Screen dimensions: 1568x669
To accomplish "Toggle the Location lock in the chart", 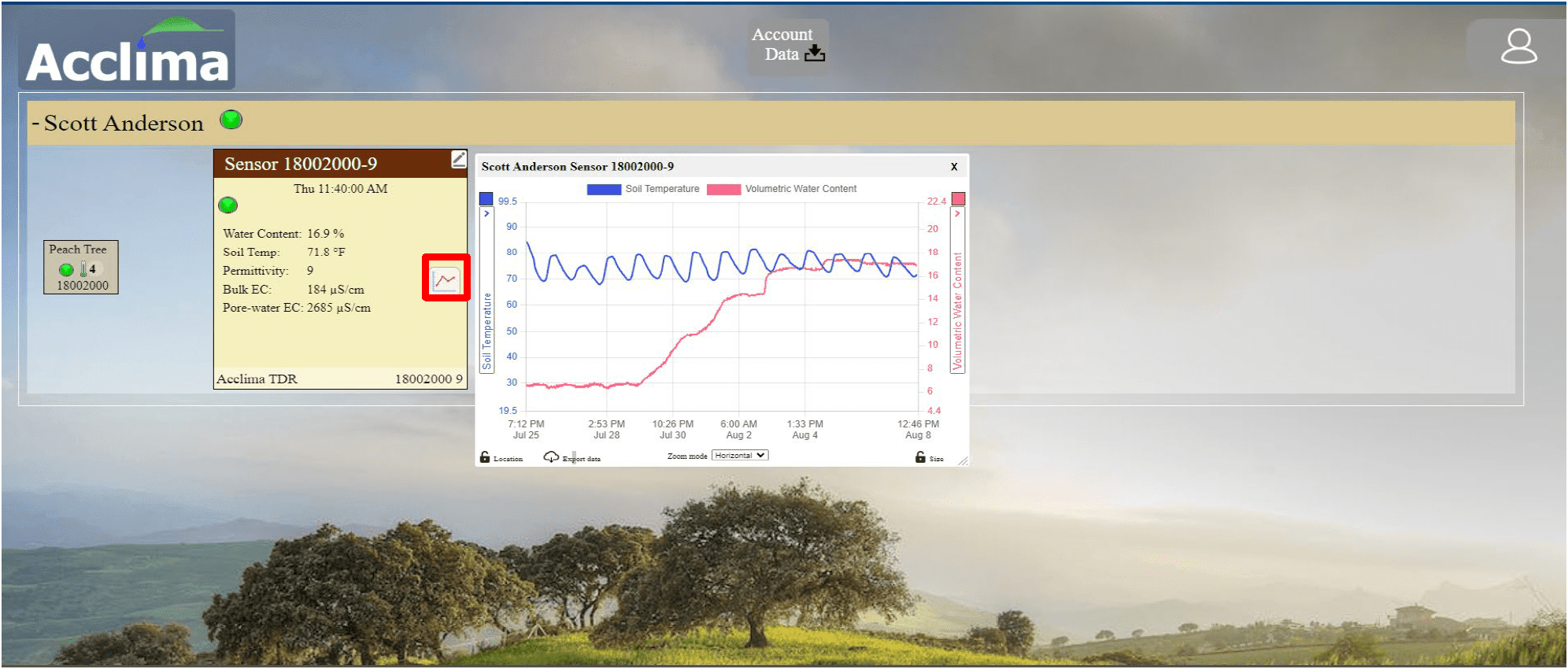I will (485, 457).
